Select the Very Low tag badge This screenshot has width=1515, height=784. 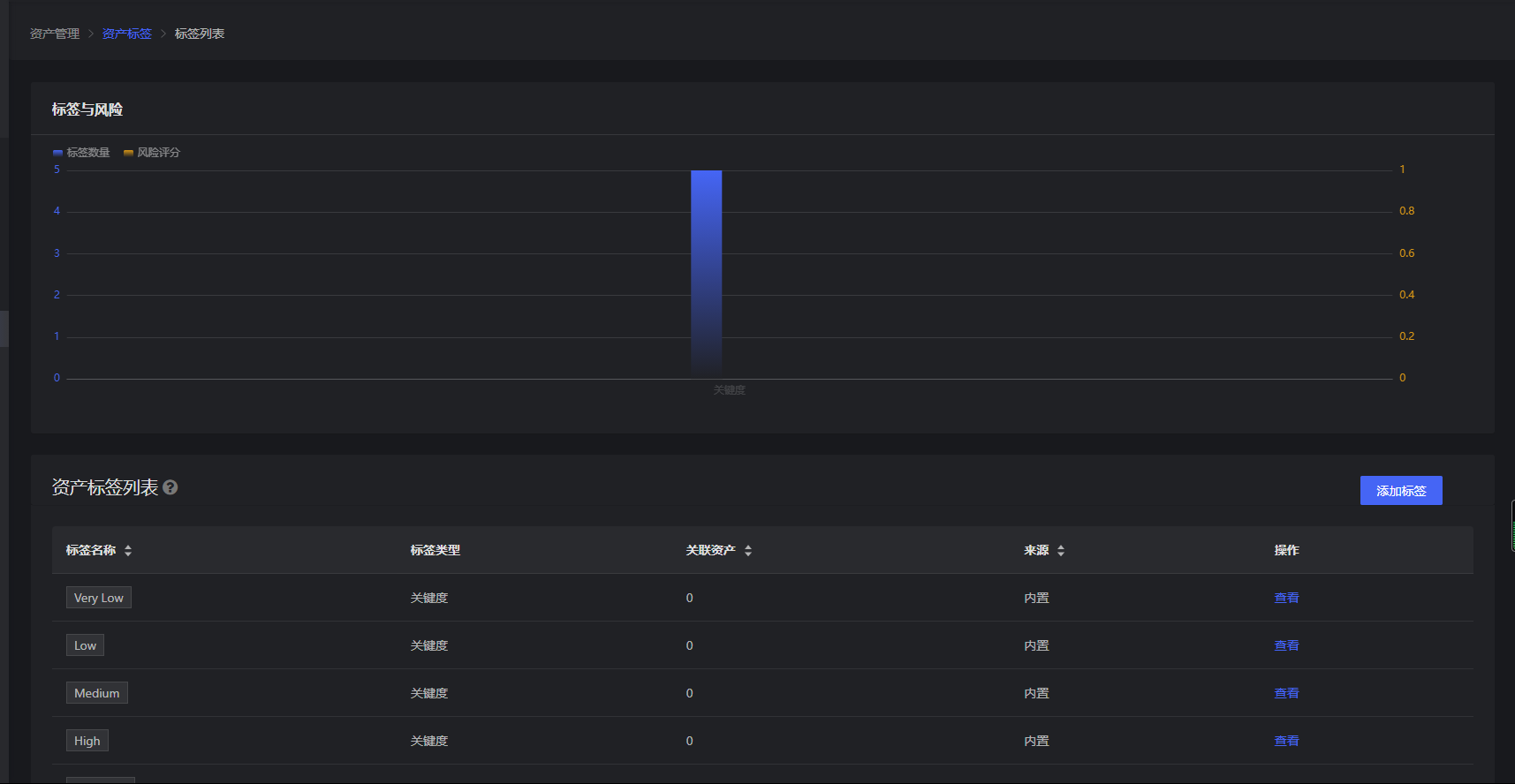[x=99, y=598]
